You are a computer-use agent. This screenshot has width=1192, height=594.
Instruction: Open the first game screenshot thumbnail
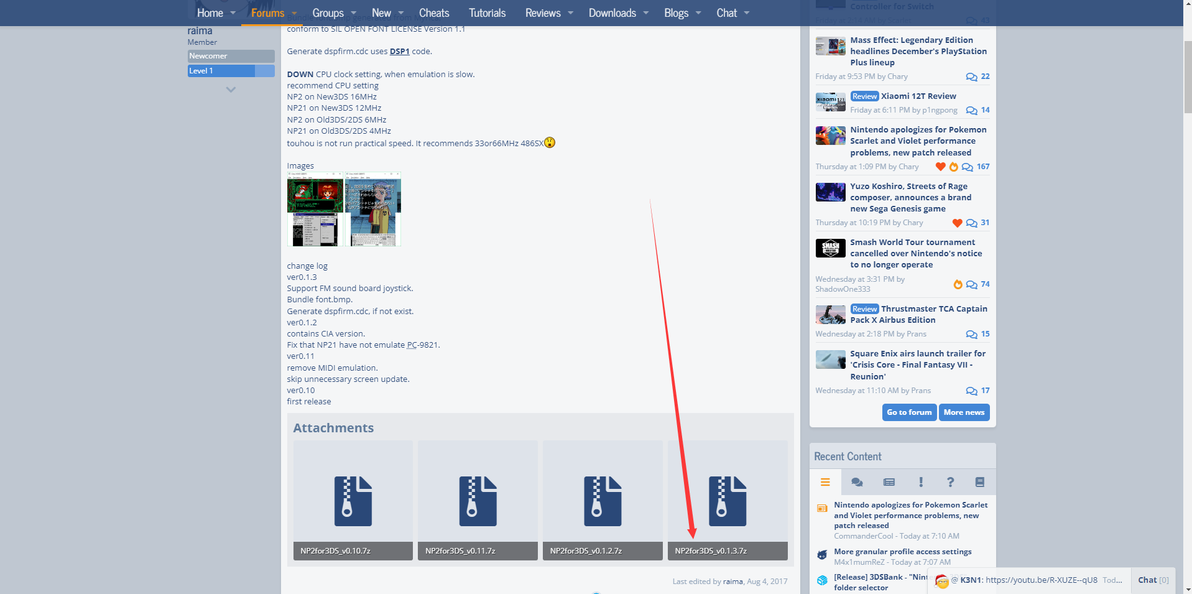tap(315, 209)
